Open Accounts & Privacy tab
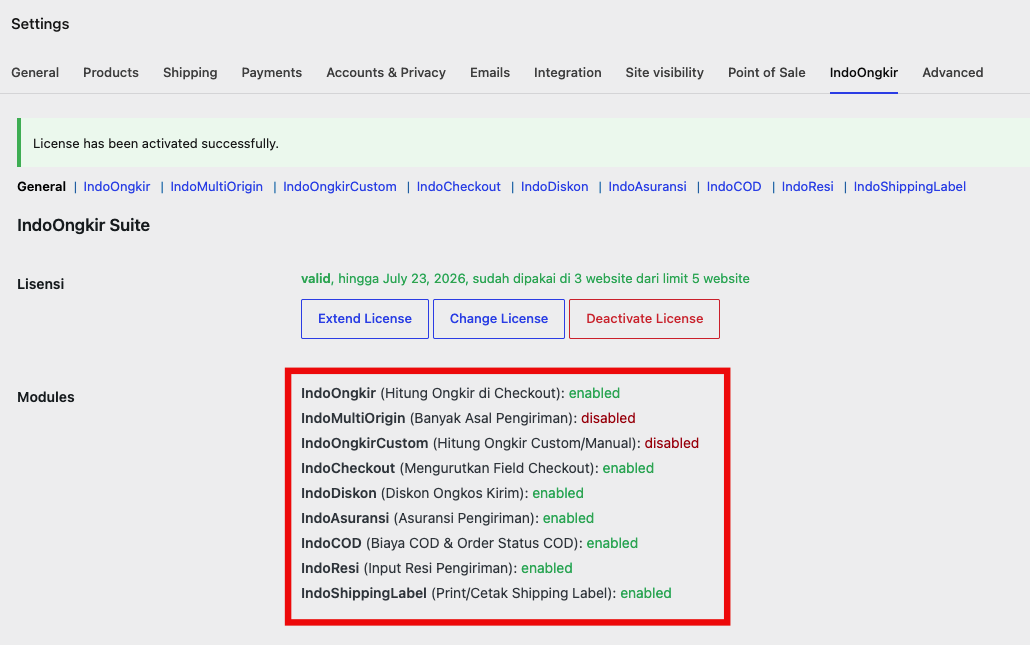Screen dimensions: 1030x645 click(x=386, y=72)
